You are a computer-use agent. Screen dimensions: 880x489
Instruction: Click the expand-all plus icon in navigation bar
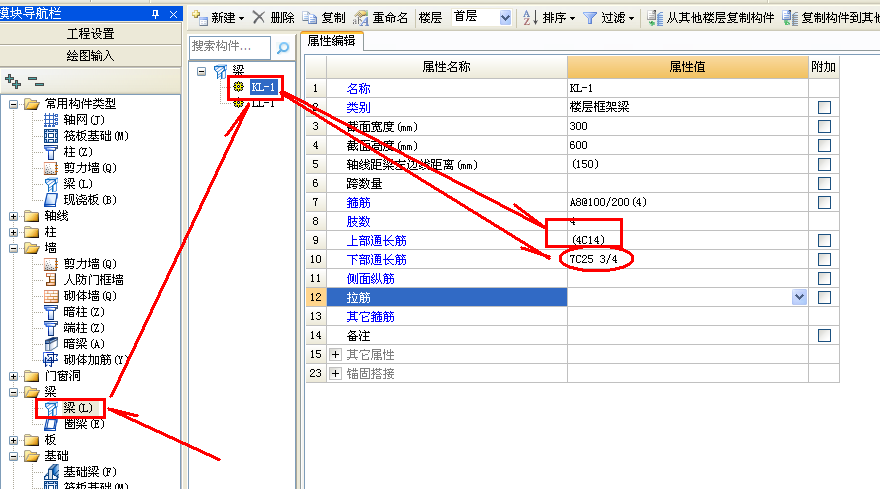point(12,81)
